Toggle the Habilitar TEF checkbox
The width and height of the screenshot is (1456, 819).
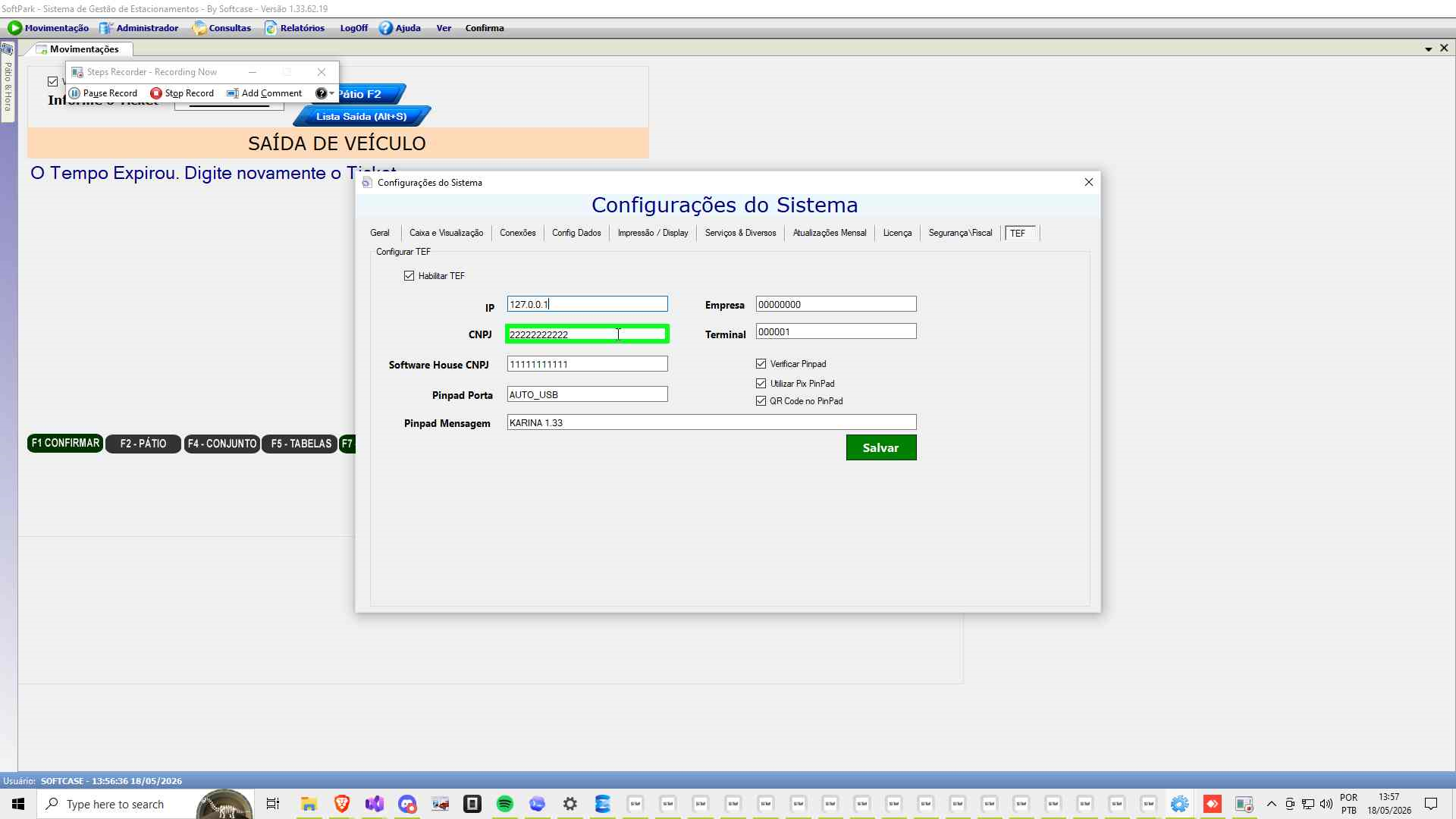pyautogui.click(x=409, y=276)
